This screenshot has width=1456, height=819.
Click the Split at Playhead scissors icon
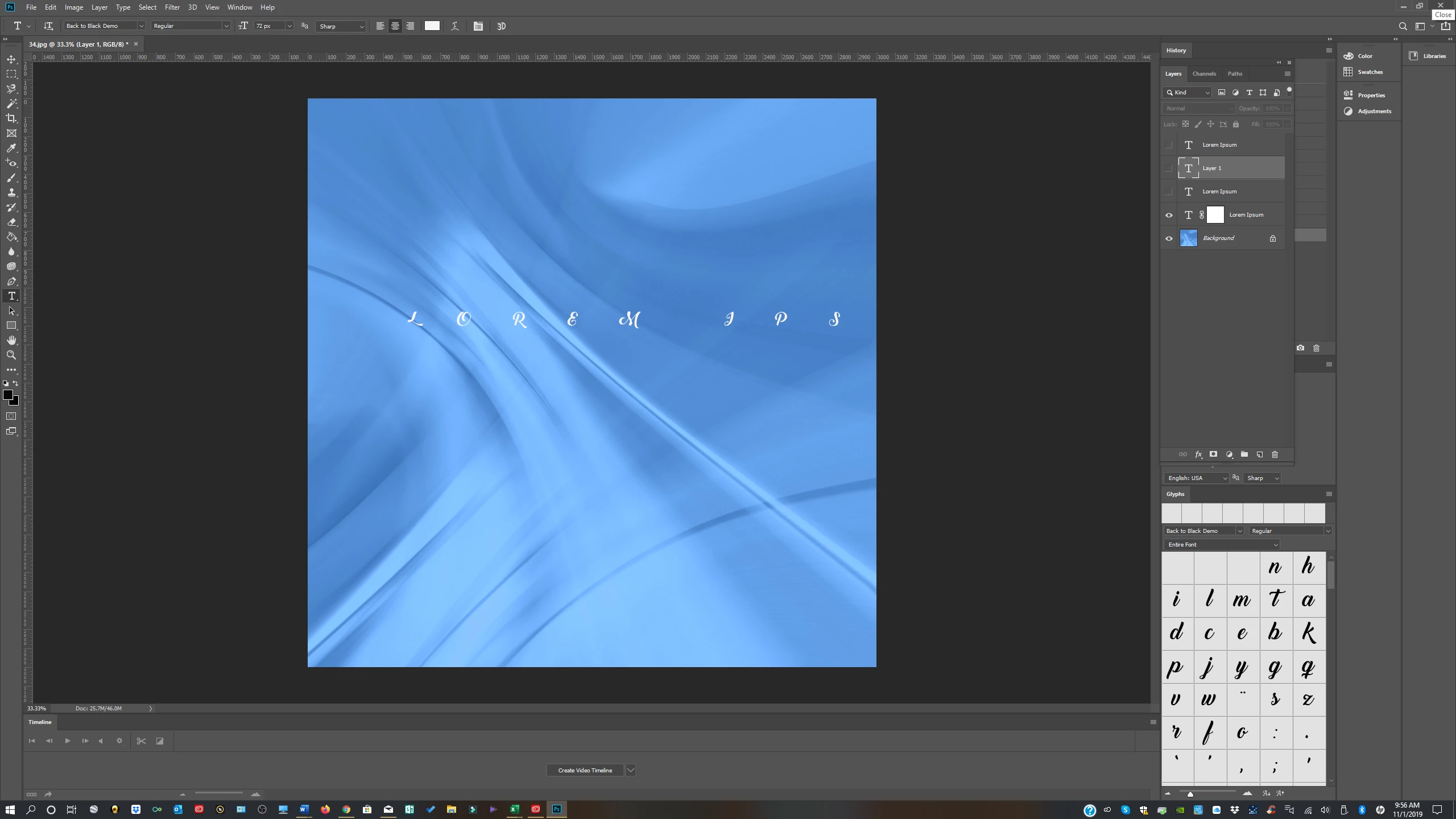click(141, 741)
